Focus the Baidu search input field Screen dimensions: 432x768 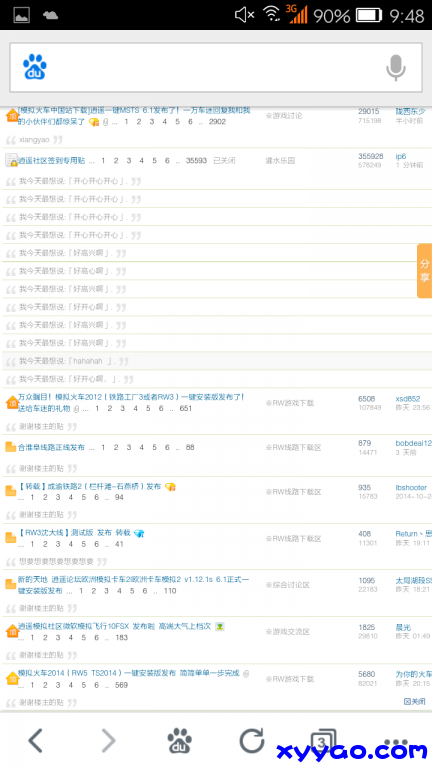point(216,68)
